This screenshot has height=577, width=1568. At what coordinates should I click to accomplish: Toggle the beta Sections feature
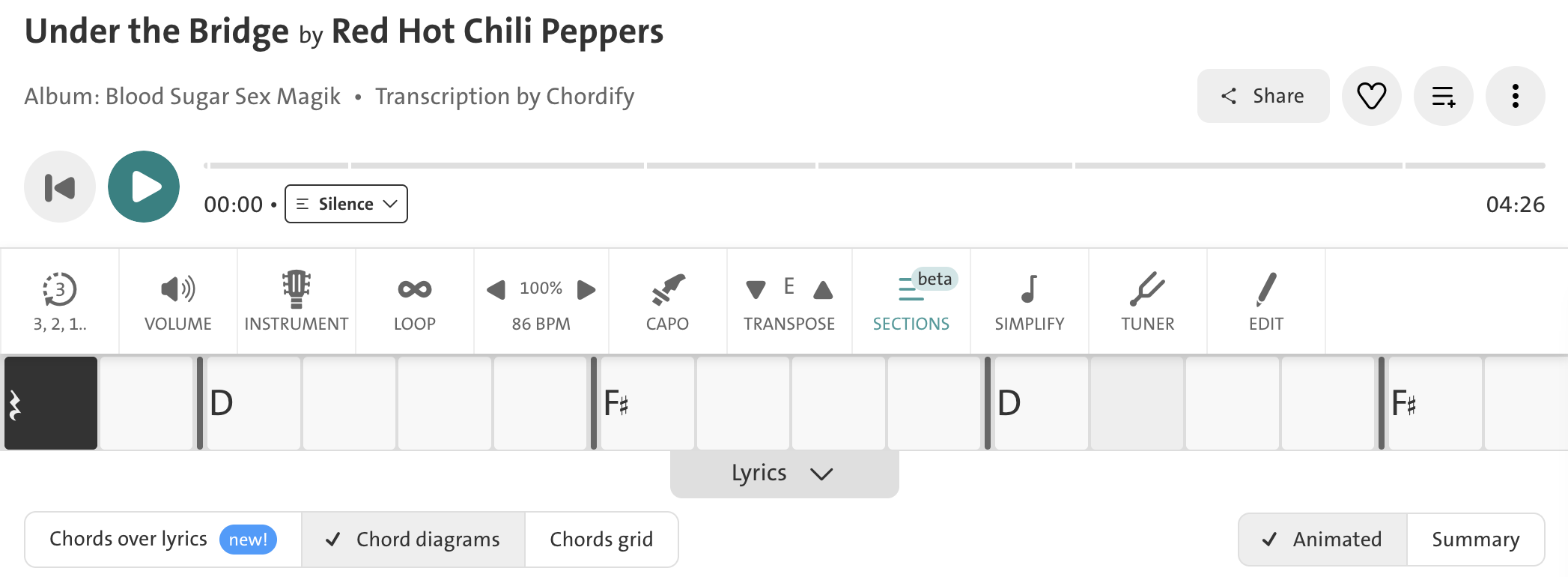tap(911, 301)
